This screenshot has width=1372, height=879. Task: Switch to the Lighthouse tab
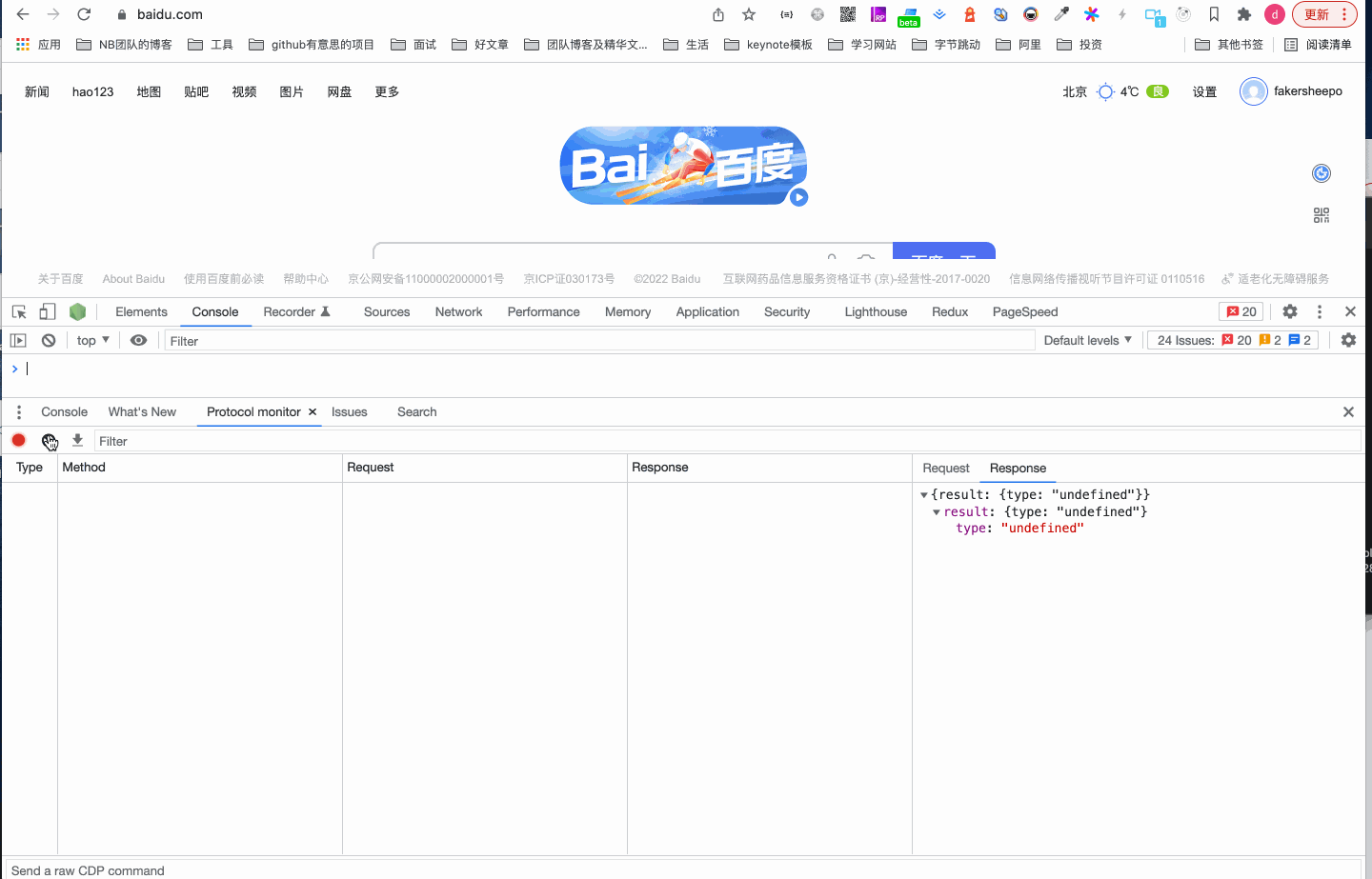876,311
